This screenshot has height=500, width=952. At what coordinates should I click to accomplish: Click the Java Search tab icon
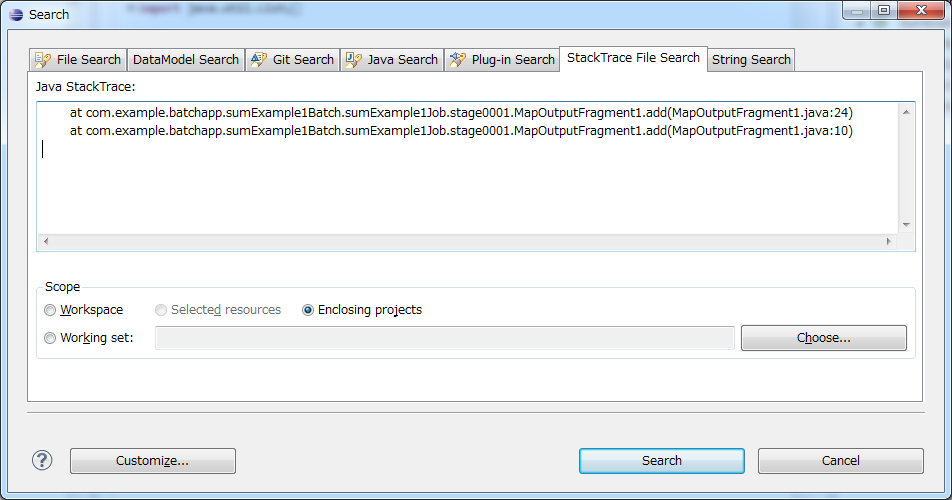coord(353,60)
